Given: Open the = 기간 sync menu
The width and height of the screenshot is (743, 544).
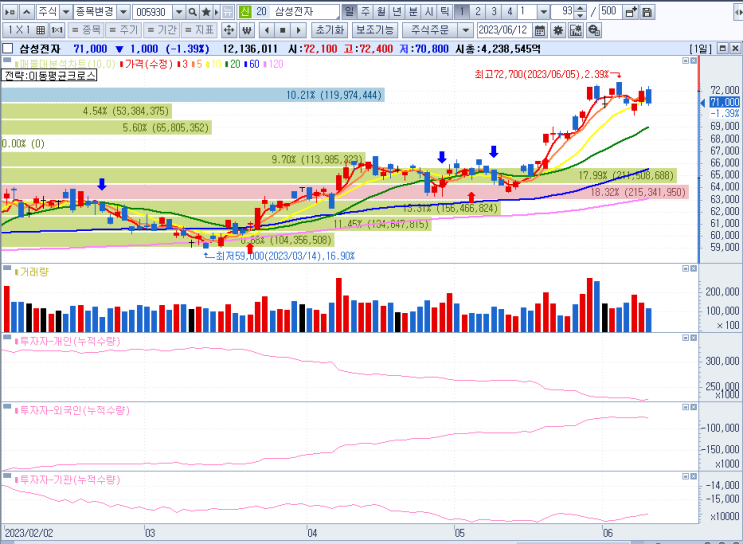Looking at the screenshot, I should coord(162,30).
